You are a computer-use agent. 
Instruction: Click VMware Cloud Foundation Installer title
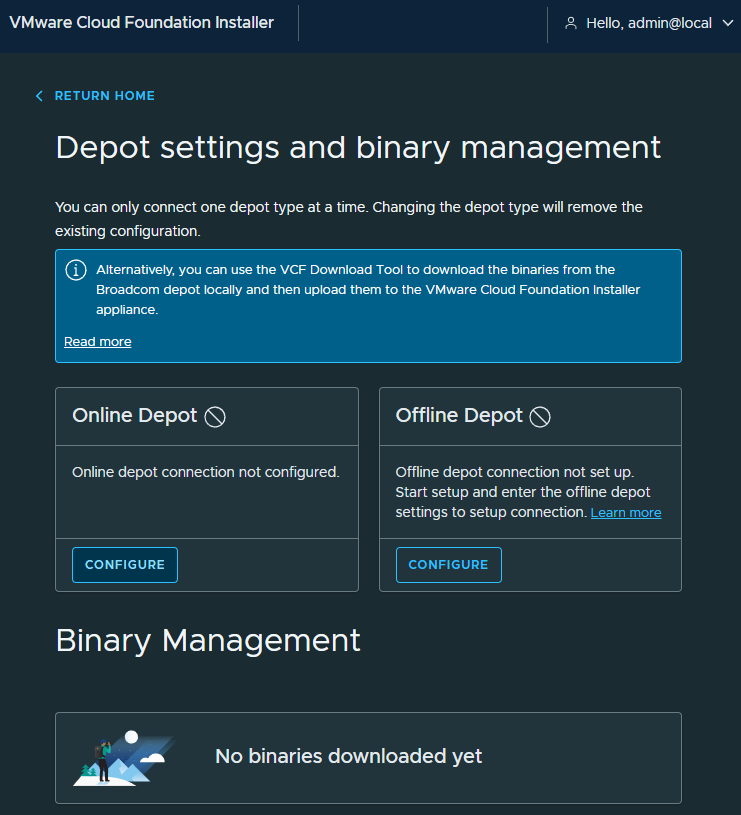(x=141, y=23)
